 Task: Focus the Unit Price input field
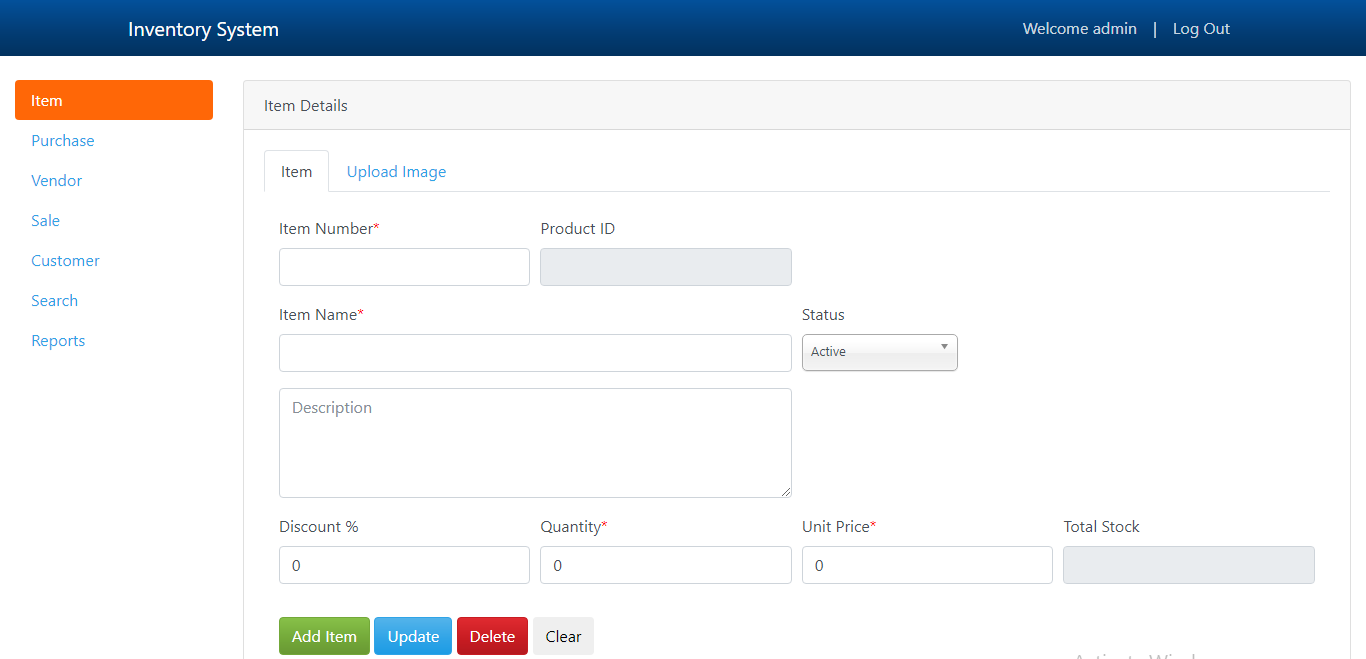(927, 565)
